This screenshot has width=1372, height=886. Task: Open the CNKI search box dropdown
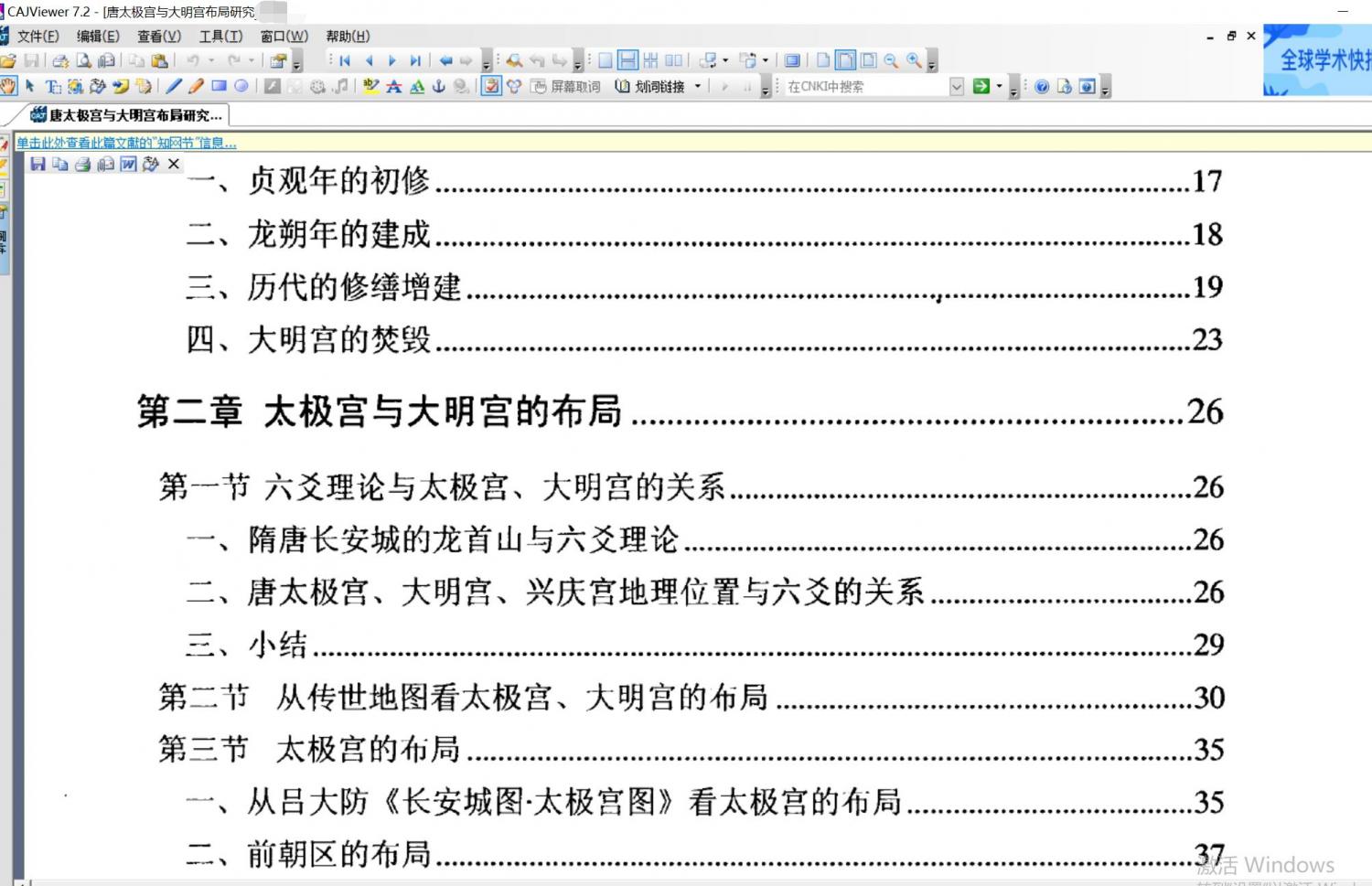point(957,86)
